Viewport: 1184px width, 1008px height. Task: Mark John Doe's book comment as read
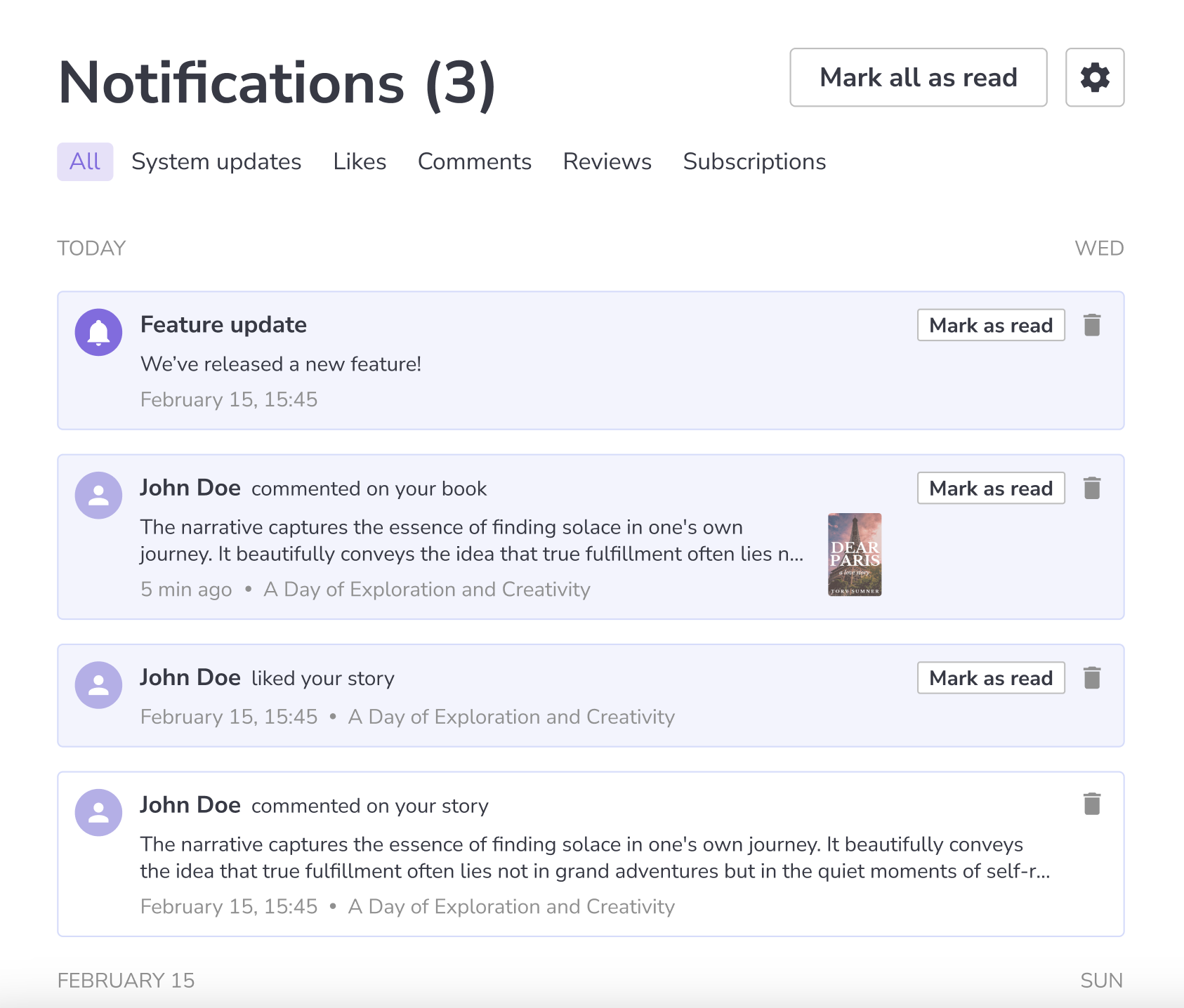pos(990,487)
